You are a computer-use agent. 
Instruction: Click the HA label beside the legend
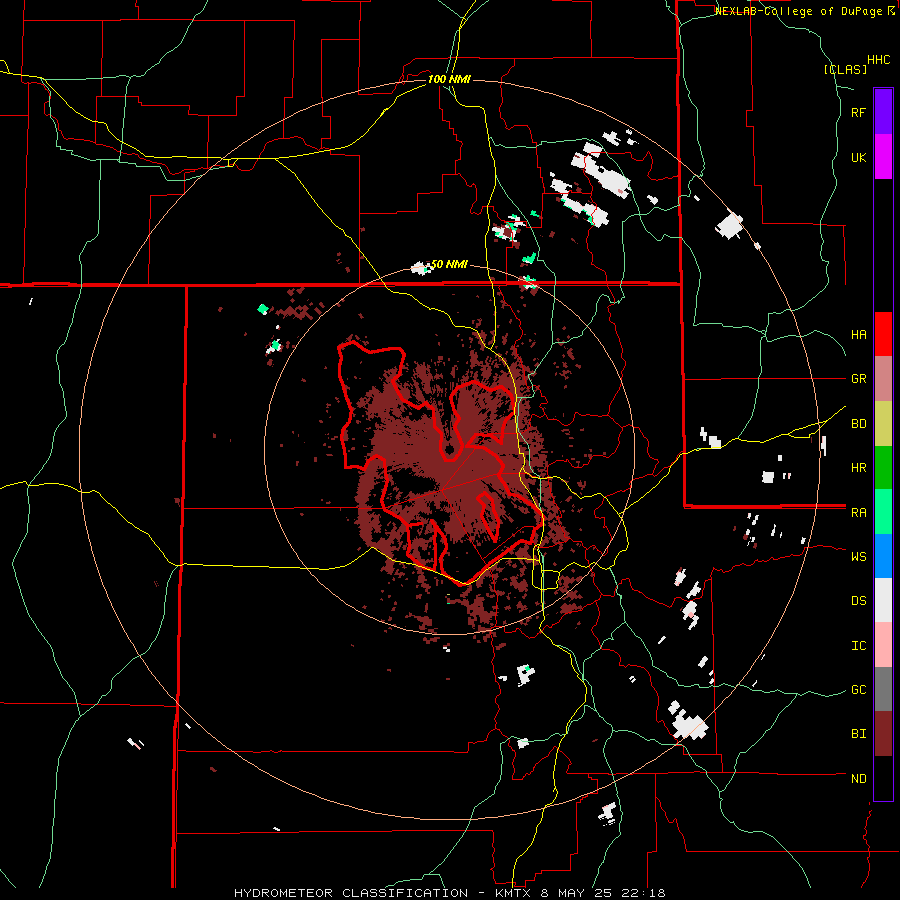click(858, 335)
